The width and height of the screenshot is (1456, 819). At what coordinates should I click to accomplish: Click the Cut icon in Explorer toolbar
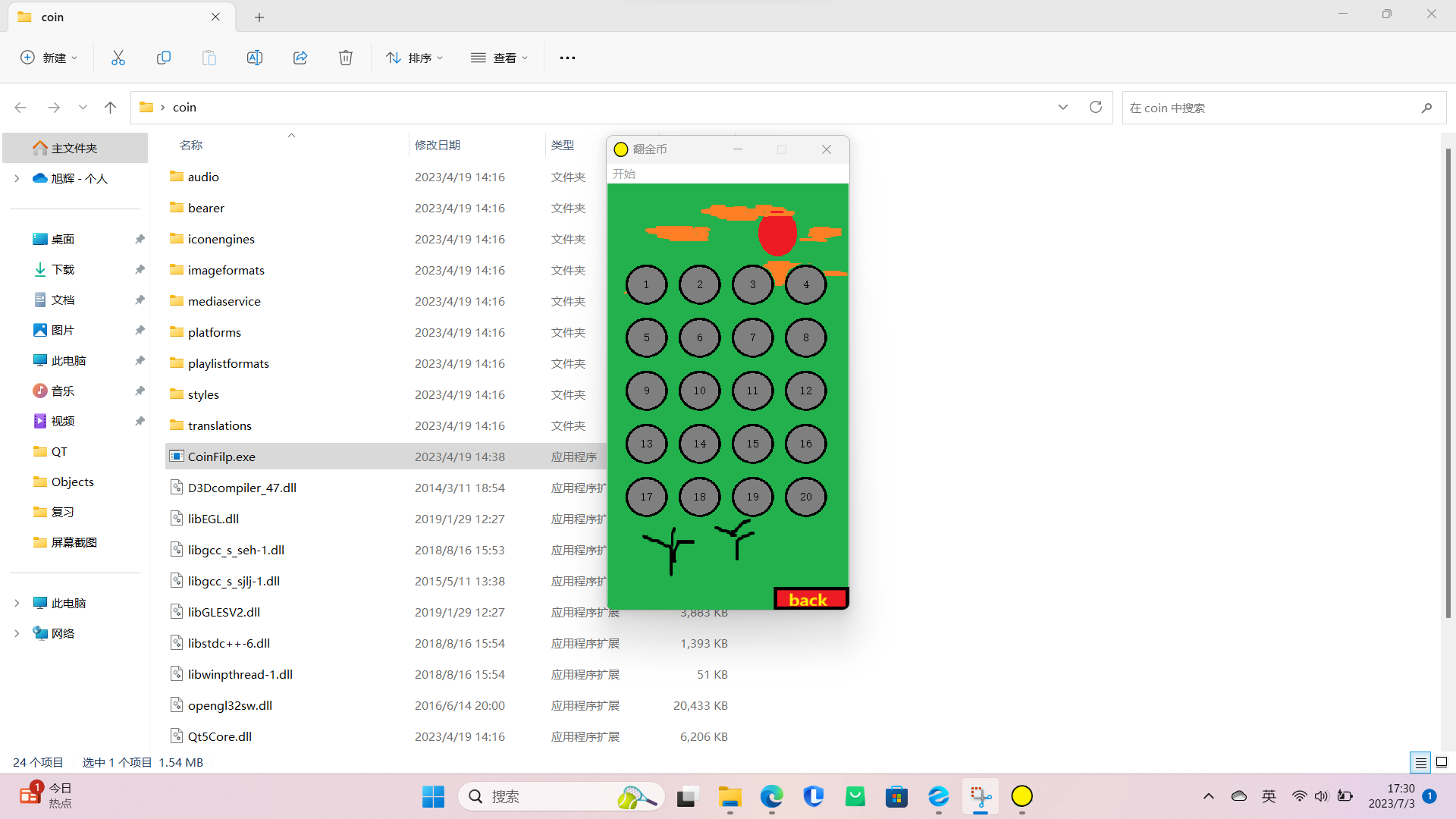pyautogui.click(x=118, y=58)
